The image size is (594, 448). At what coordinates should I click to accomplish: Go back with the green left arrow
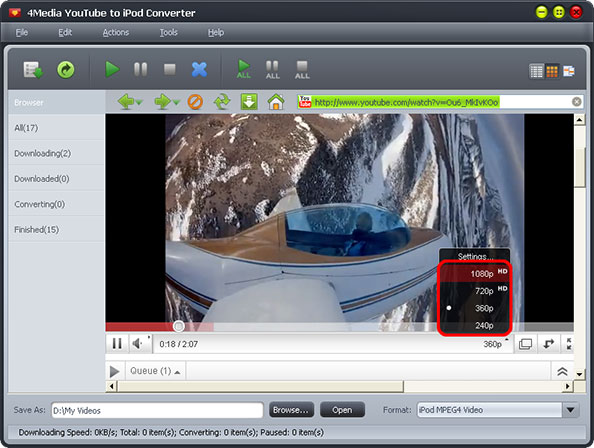pyautogui.click(x=125, y=102)
